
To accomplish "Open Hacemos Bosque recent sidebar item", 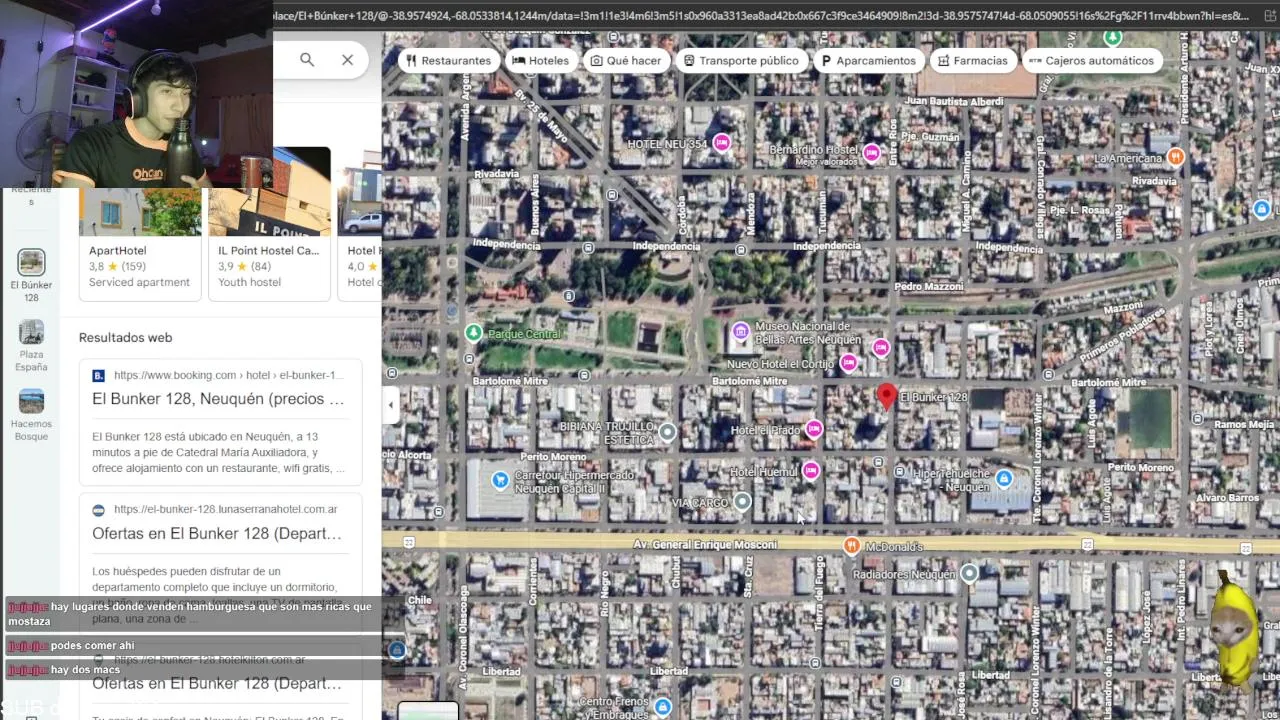I will pos(31,415).
